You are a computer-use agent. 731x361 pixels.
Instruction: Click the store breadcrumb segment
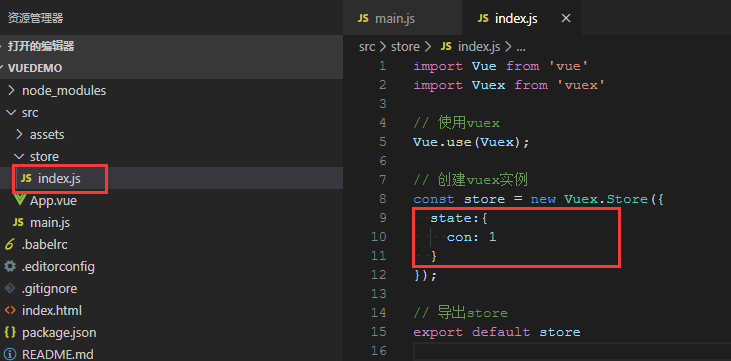(405, 47)
